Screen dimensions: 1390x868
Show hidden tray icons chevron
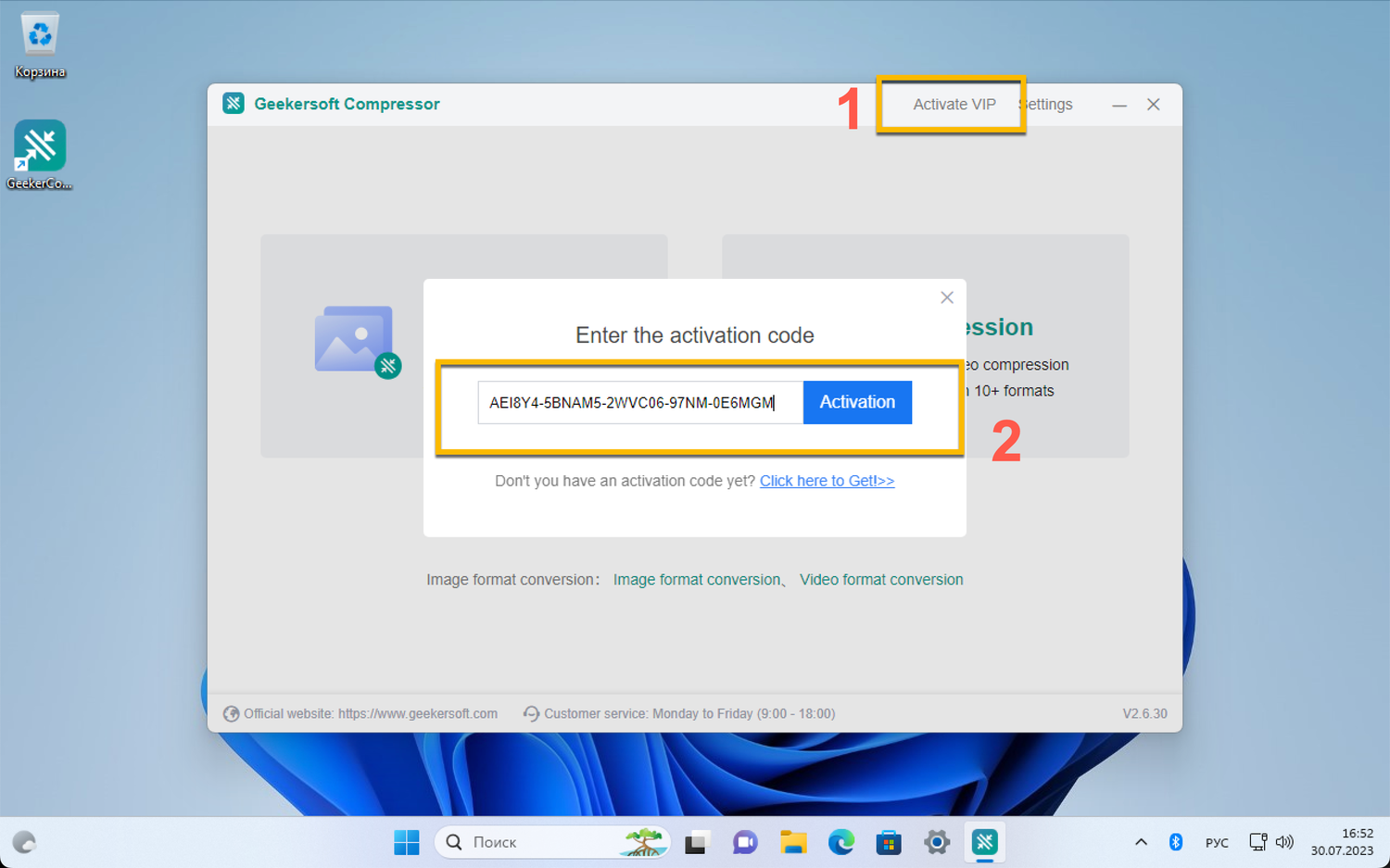(1141, 842)
